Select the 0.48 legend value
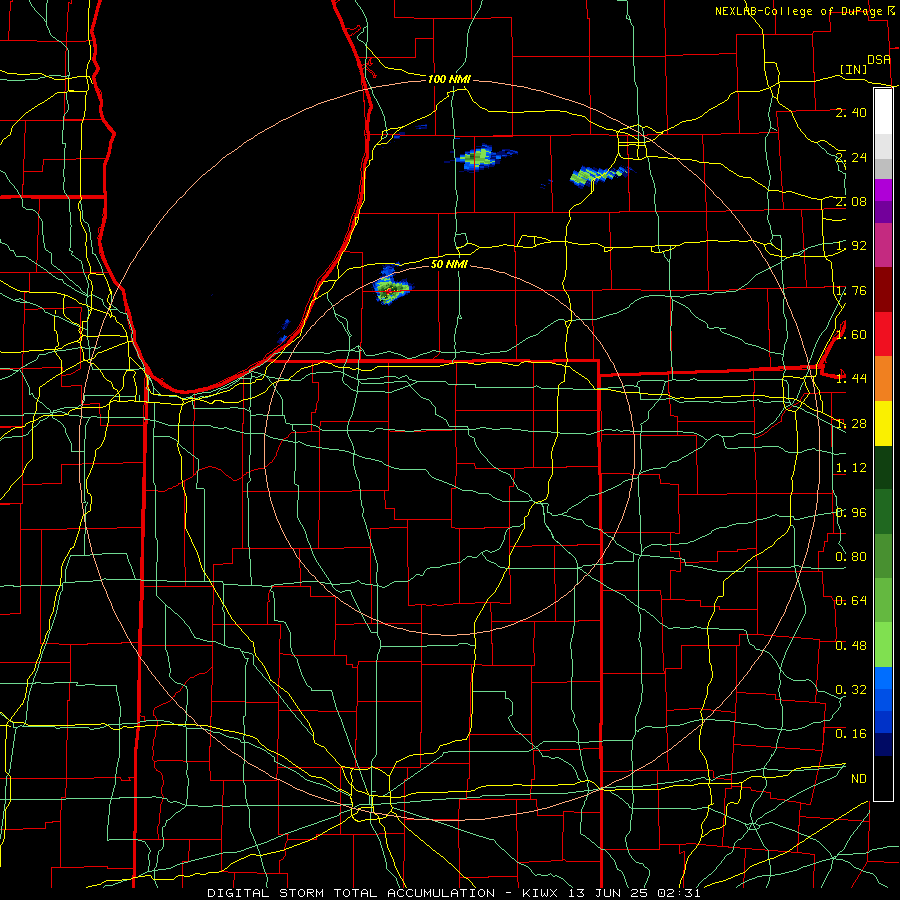Viewport: 900px width, 900px height. [x=851, y=646]
